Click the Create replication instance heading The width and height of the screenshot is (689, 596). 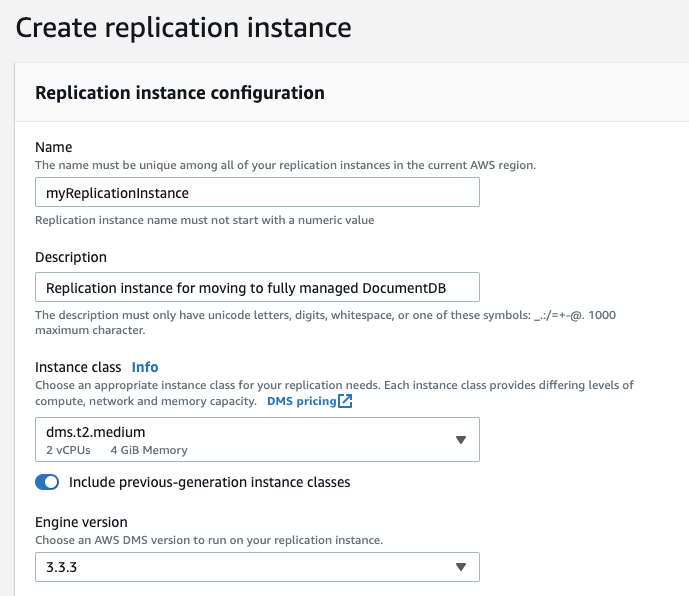click(183, 28)
